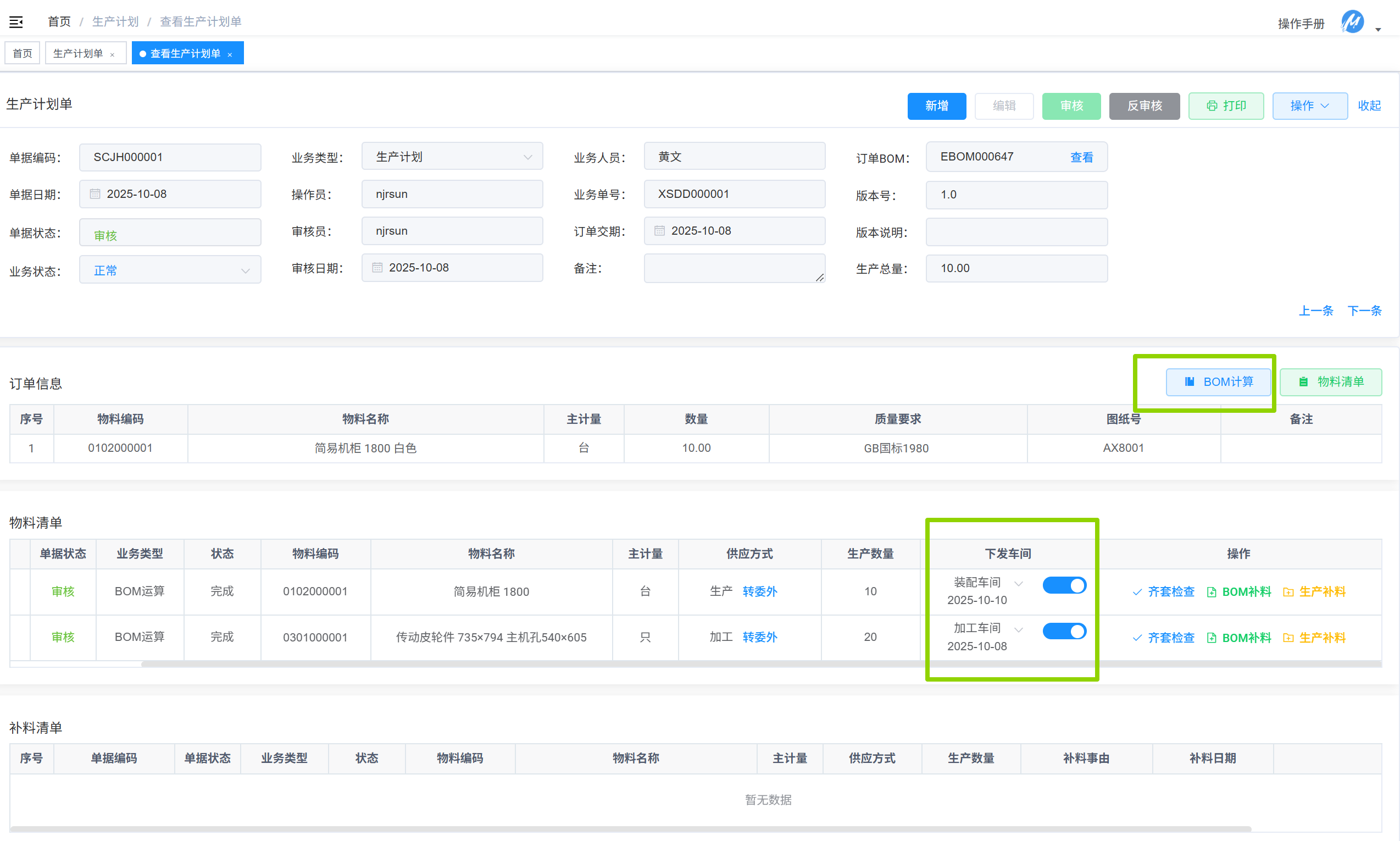The height and width of the screenshot is (841, 1400).
Task: Click the BOM计算 calculator icon
Action: click(1190, 382)
